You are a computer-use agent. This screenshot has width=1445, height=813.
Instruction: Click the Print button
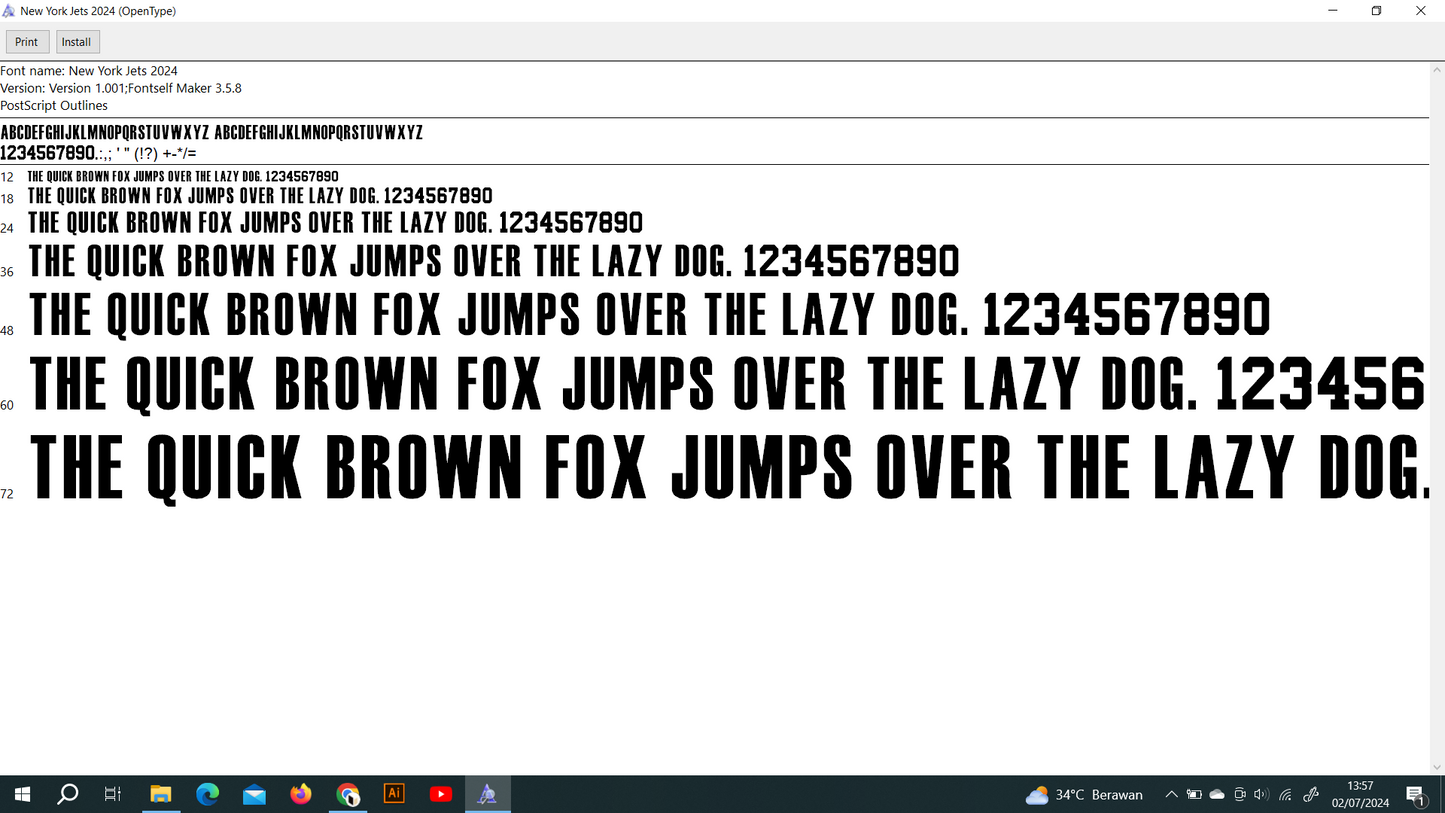(x=27, y=42)
